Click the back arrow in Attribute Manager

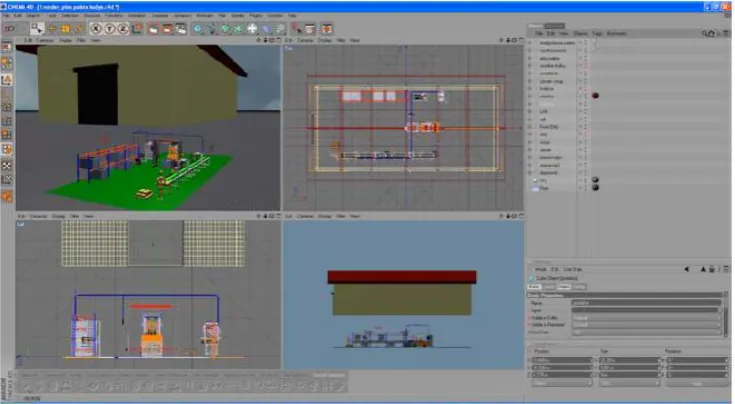(687, 269)
